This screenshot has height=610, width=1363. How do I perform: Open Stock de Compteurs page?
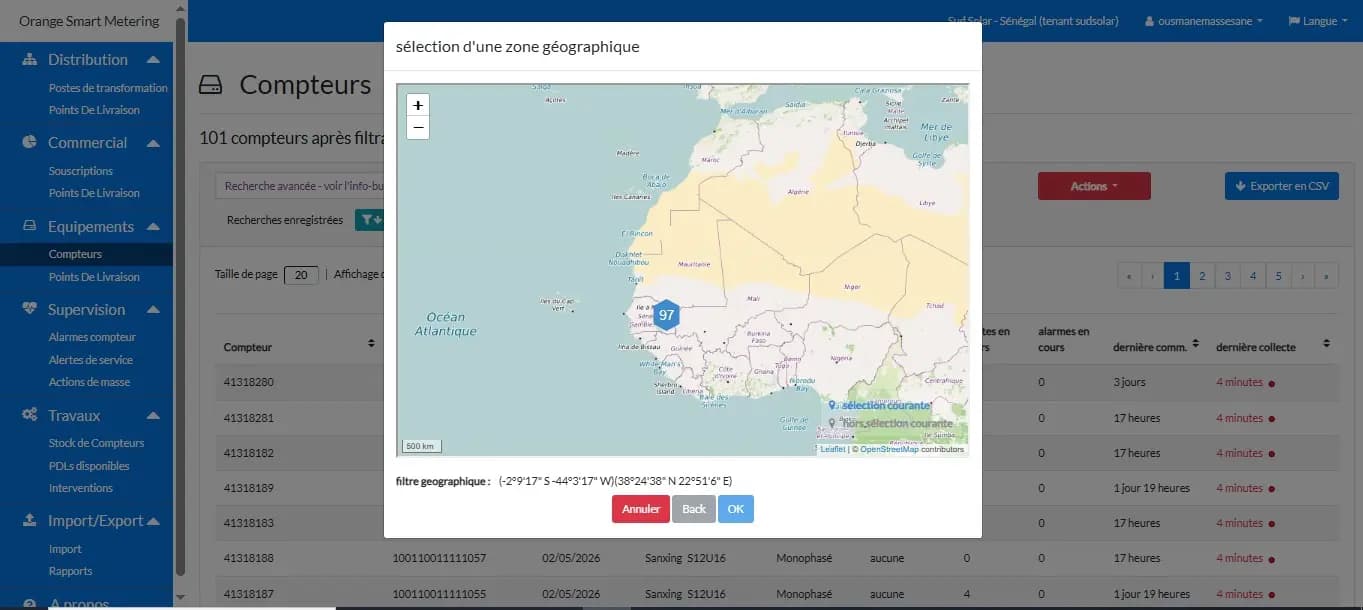96,443
